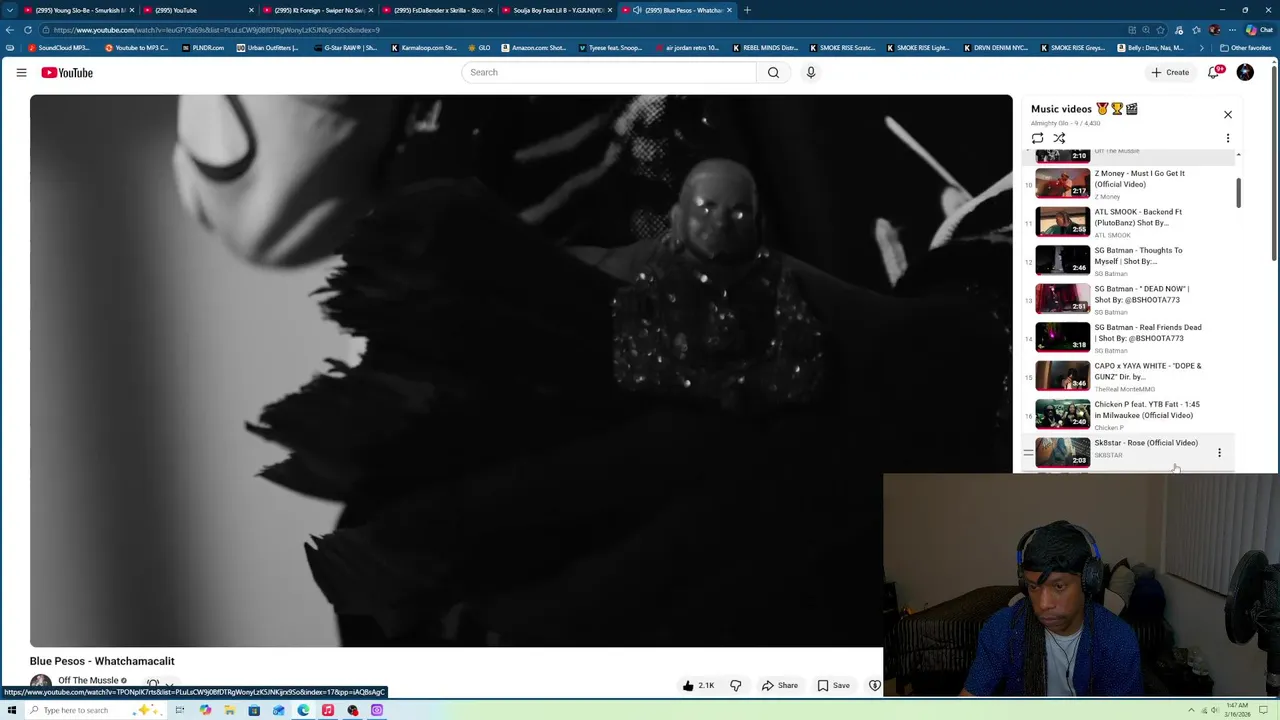
Task: Switch to the FsDaBender x Skrilla tab
Action: tap(435, 10)
